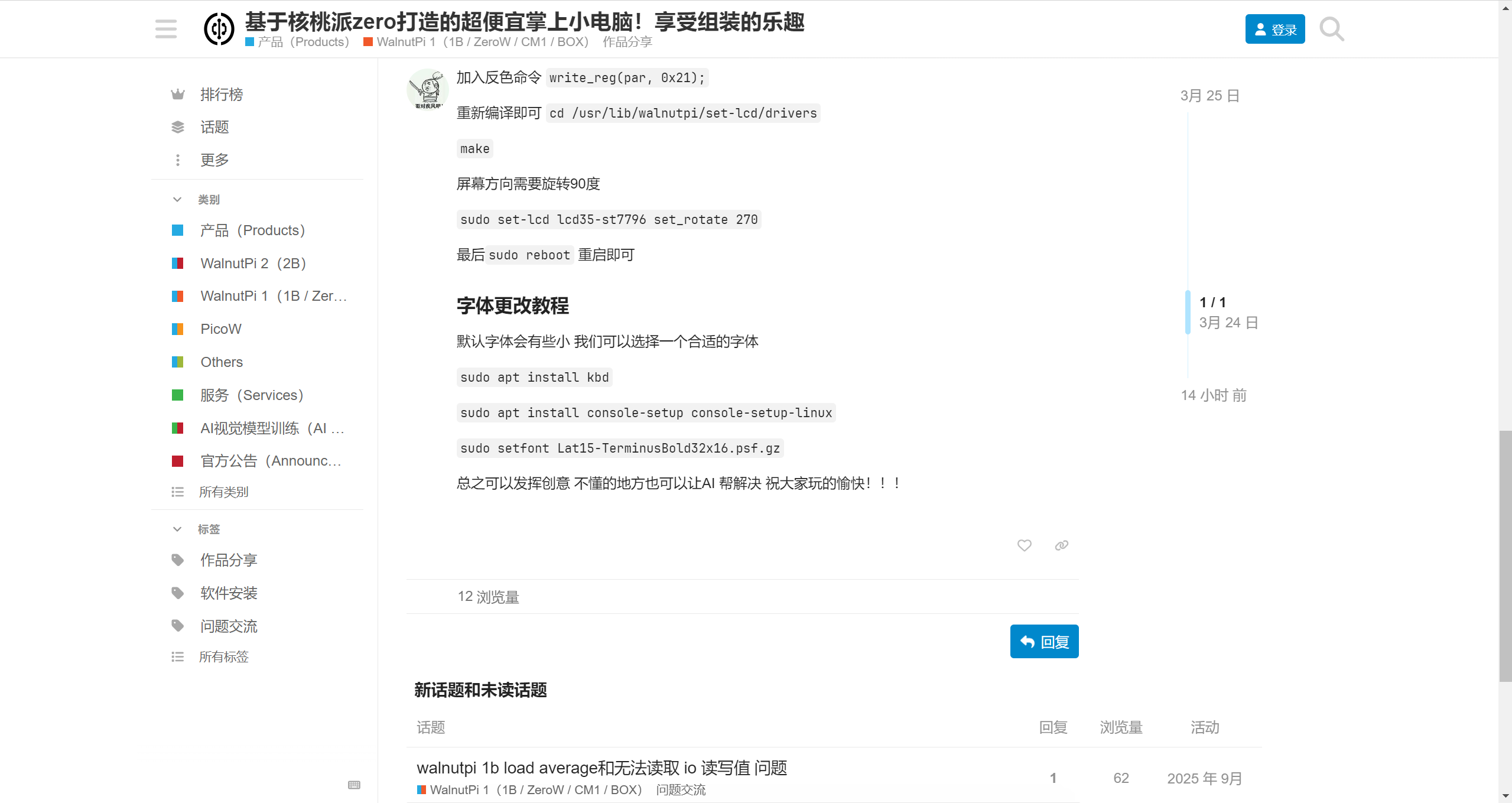
Task: Open the hamburger sidebar menu
Action: click(x=165, y=28)
